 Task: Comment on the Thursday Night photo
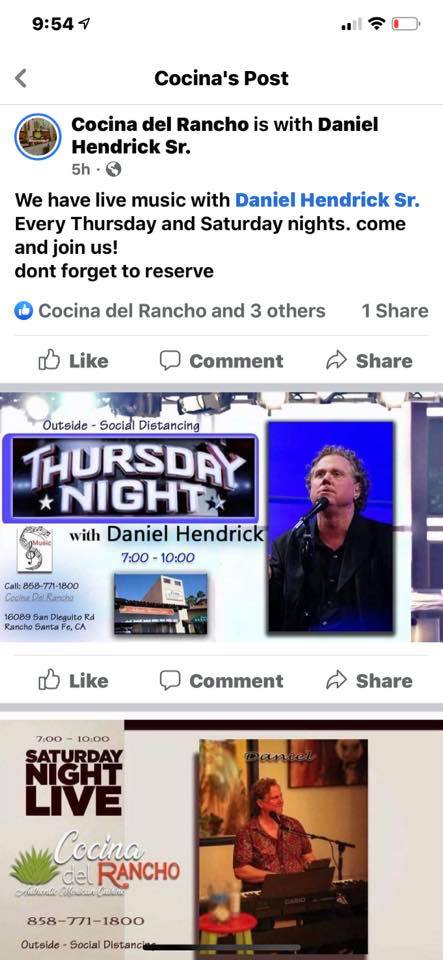coord(222,680)
